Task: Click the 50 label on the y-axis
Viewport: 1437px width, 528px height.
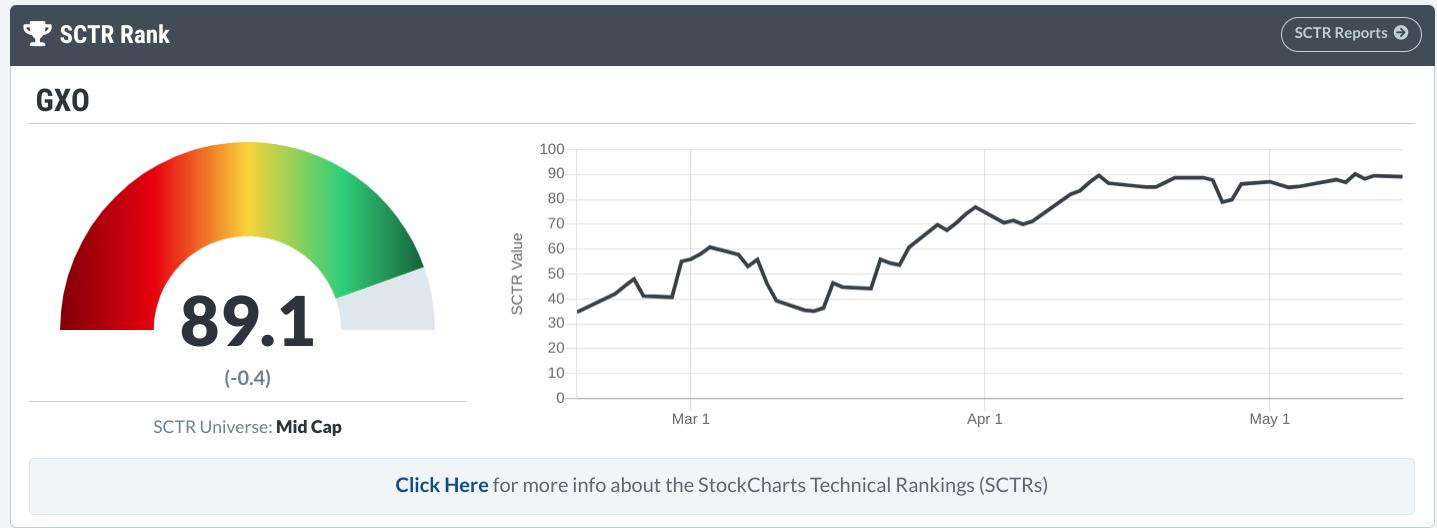Action: tap(554, 274)
